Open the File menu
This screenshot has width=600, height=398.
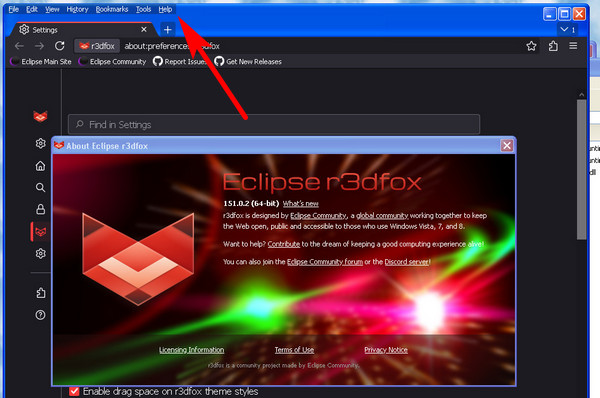(x=13, y=9)
